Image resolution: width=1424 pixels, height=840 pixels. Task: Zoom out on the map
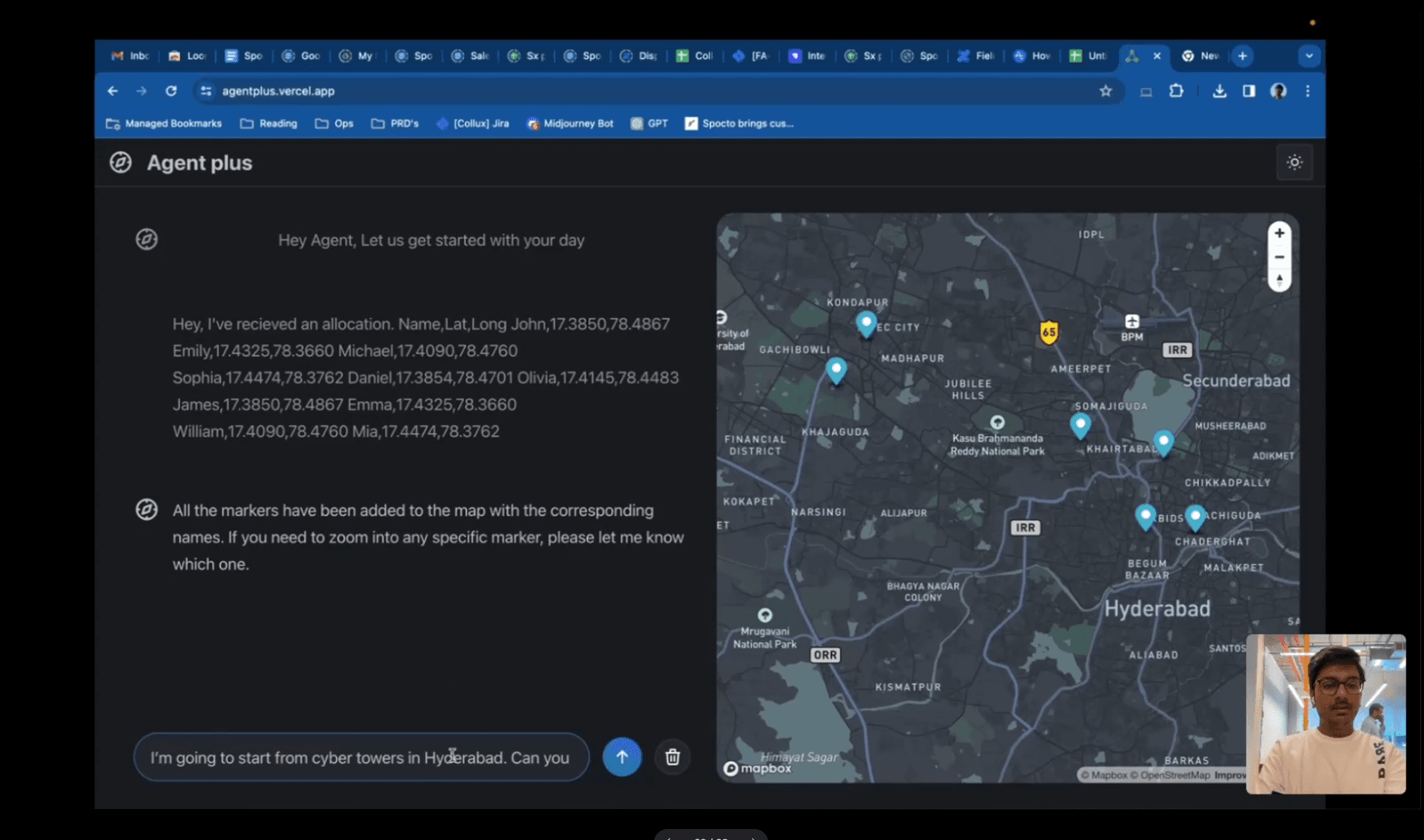tap(1280, 257)
